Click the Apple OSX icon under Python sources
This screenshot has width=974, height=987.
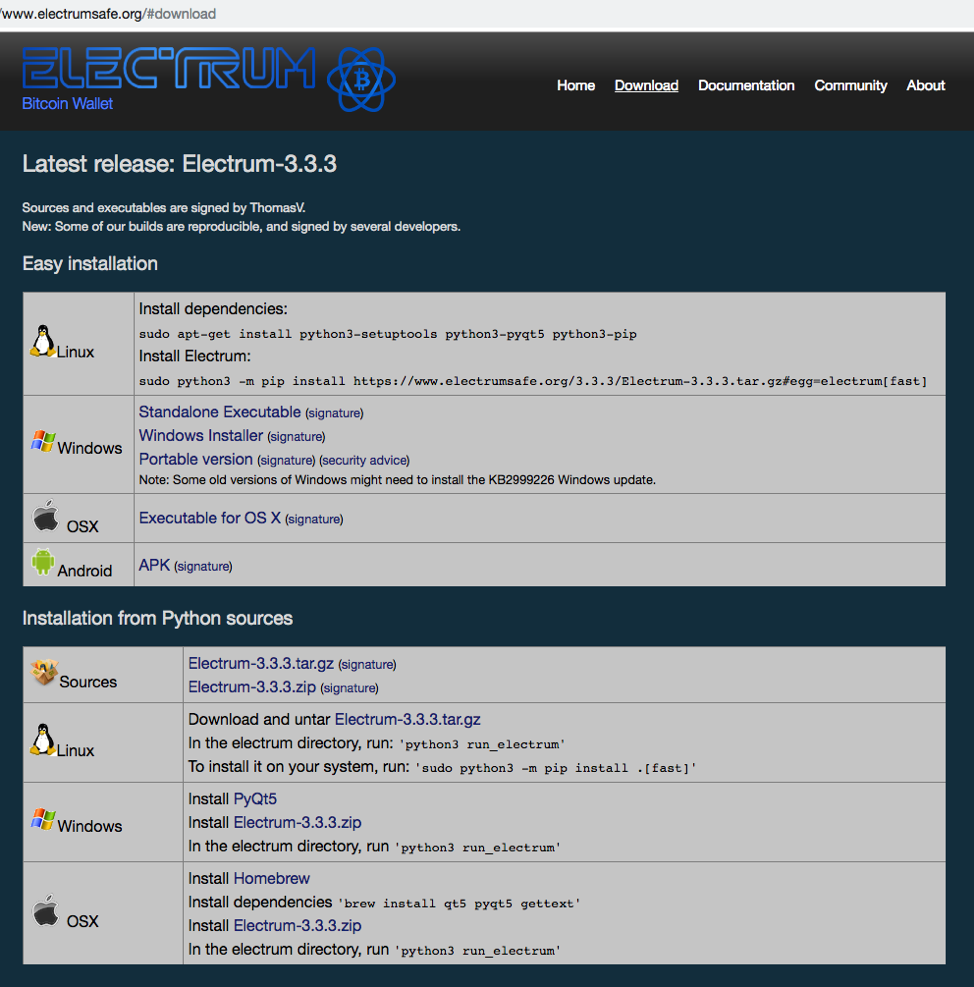[45, 910]
